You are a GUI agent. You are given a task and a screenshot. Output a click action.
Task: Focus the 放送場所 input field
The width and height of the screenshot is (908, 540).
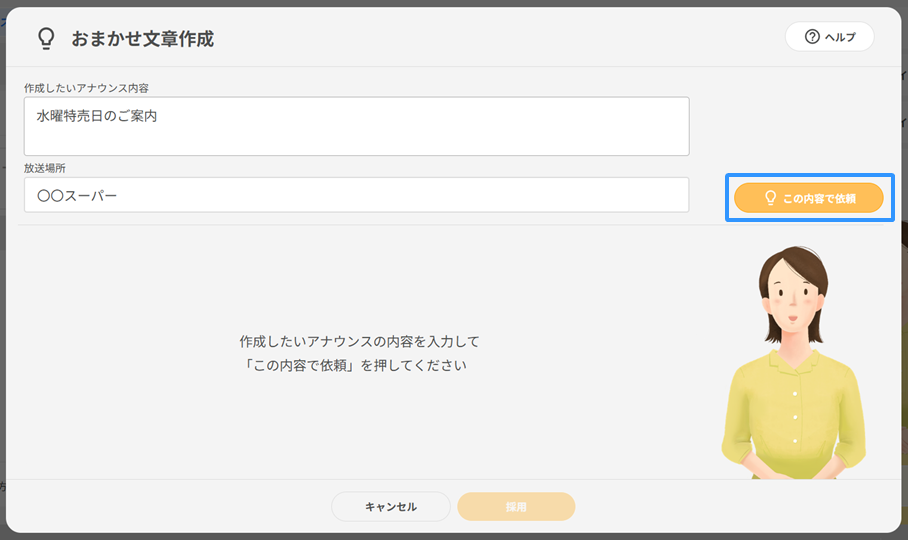point(356,195)
